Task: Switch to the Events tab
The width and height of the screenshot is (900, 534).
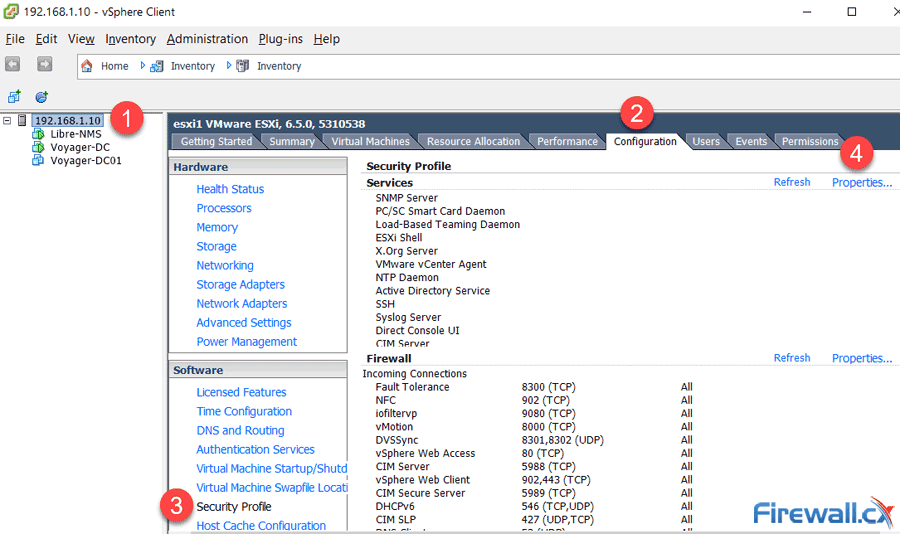Action: (x=751, y=141)
